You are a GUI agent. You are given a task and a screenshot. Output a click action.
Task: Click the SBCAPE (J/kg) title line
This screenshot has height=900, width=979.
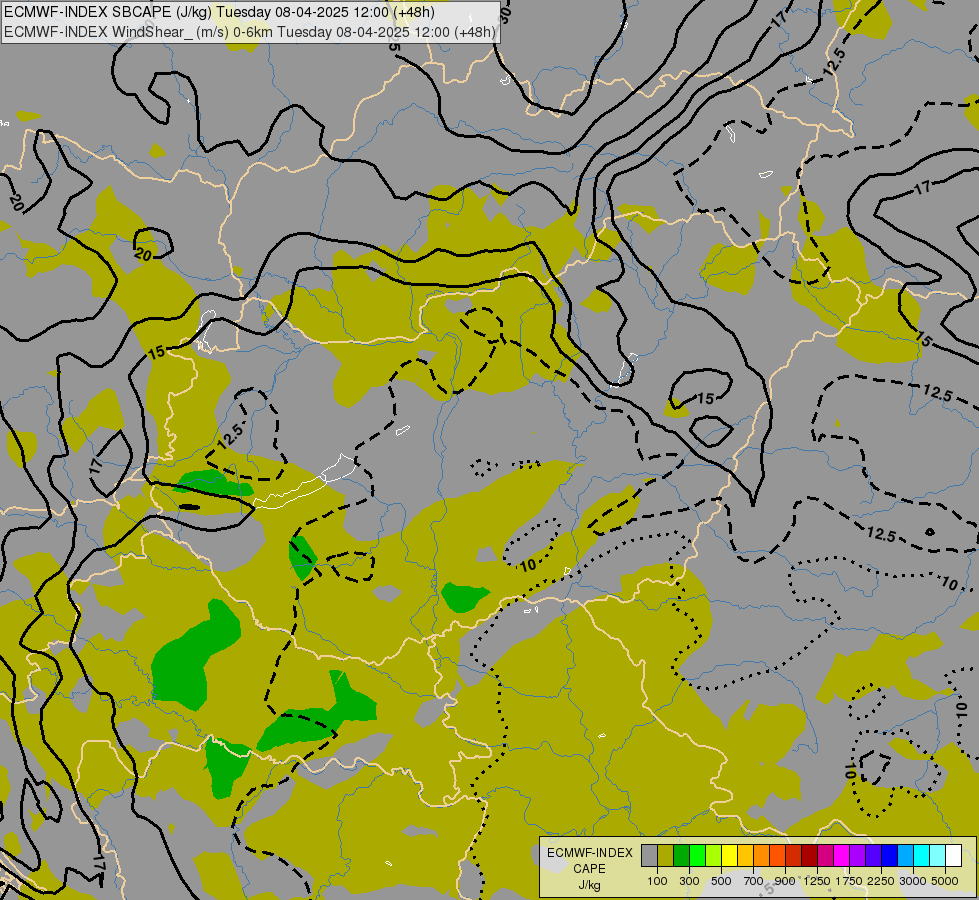click(x=220, y=12)
